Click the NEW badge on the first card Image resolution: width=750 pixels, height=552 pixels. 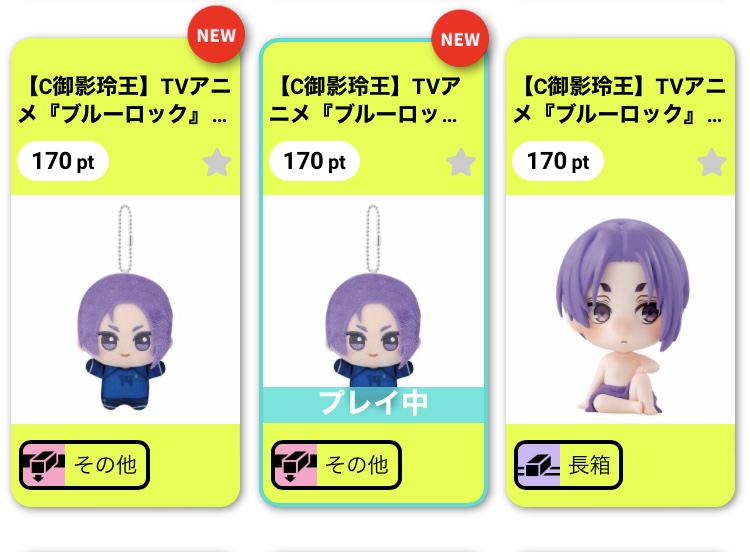216,34
